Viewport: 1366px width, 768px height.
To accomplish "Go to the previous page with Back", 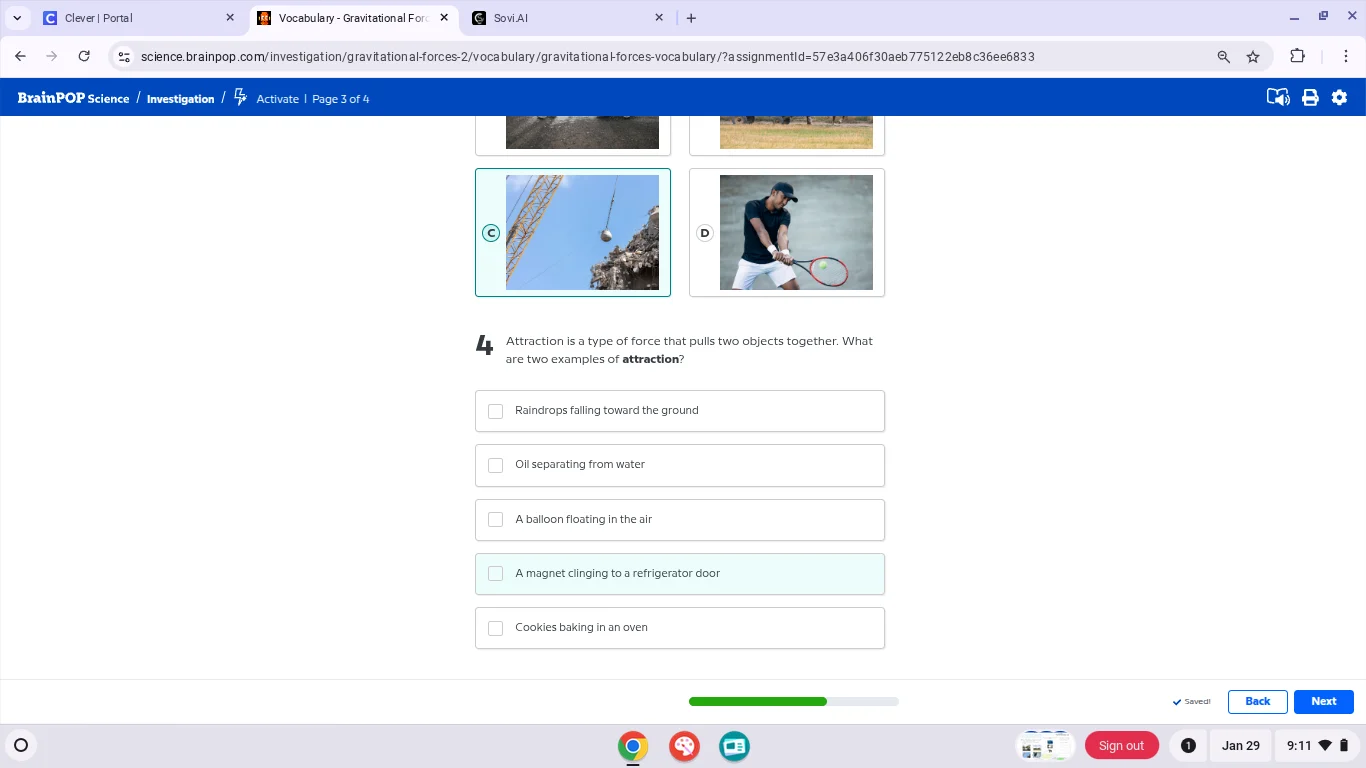I will tap(1257, 702).
